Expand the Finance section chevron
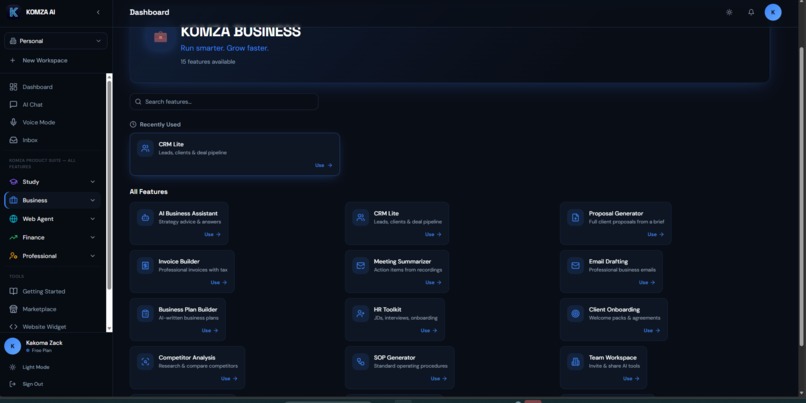The width and height of the screenshot is (806, 403). pos(93,237)
